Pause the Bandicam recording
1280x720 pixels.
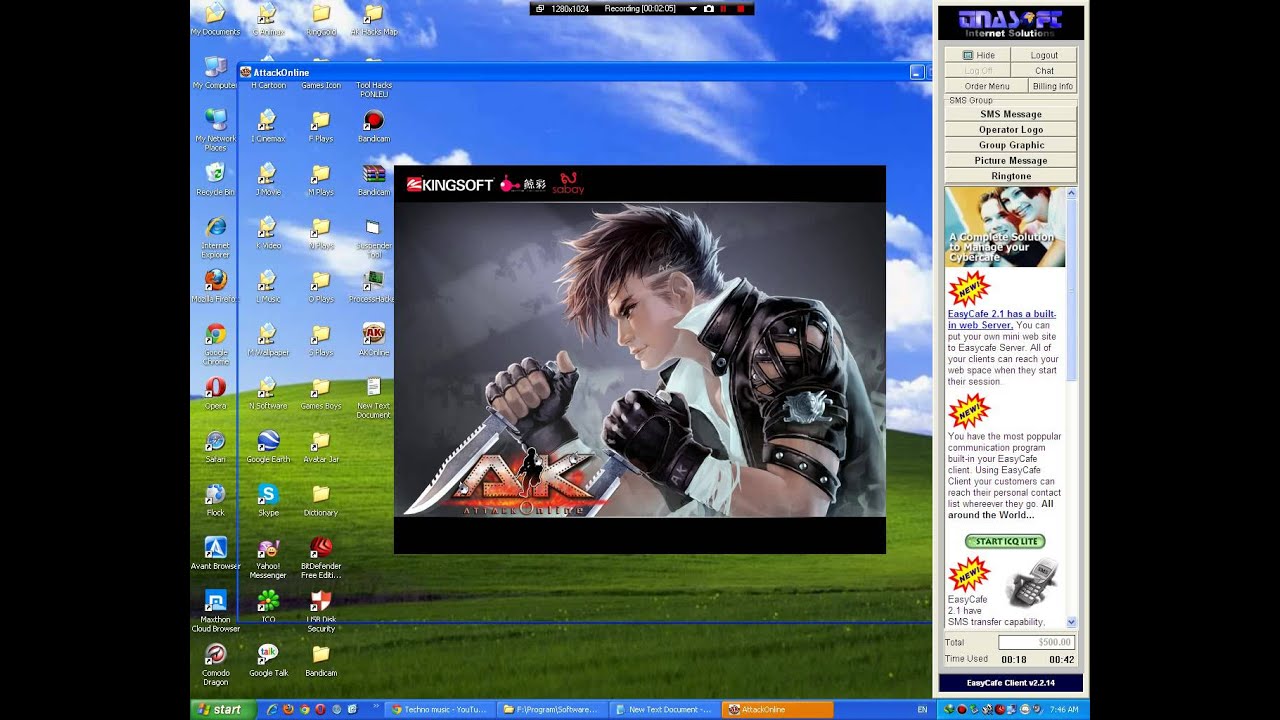tap(725, 8)
